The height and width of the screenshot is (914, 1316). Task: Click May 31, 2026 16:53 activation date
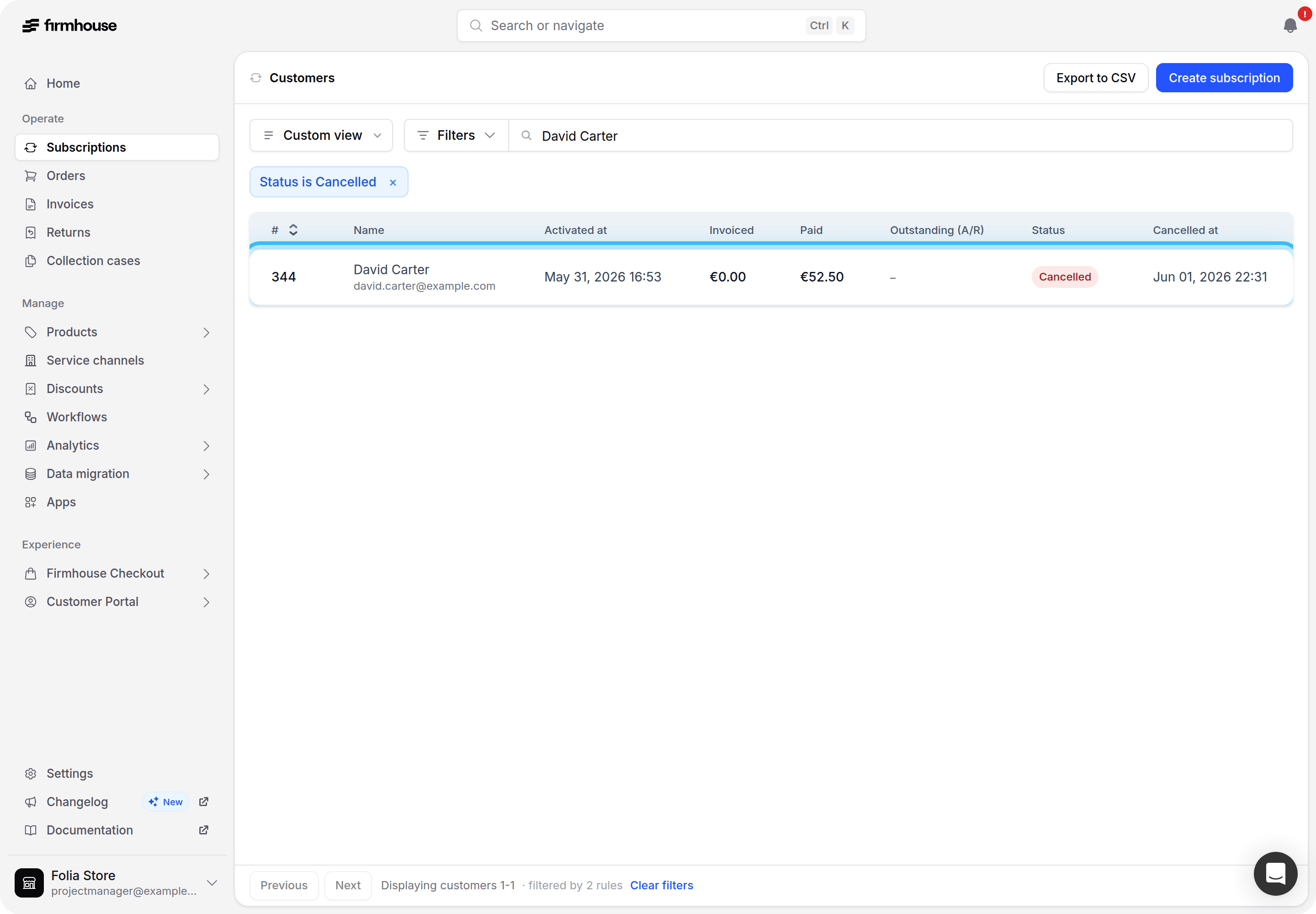[602, 277]
